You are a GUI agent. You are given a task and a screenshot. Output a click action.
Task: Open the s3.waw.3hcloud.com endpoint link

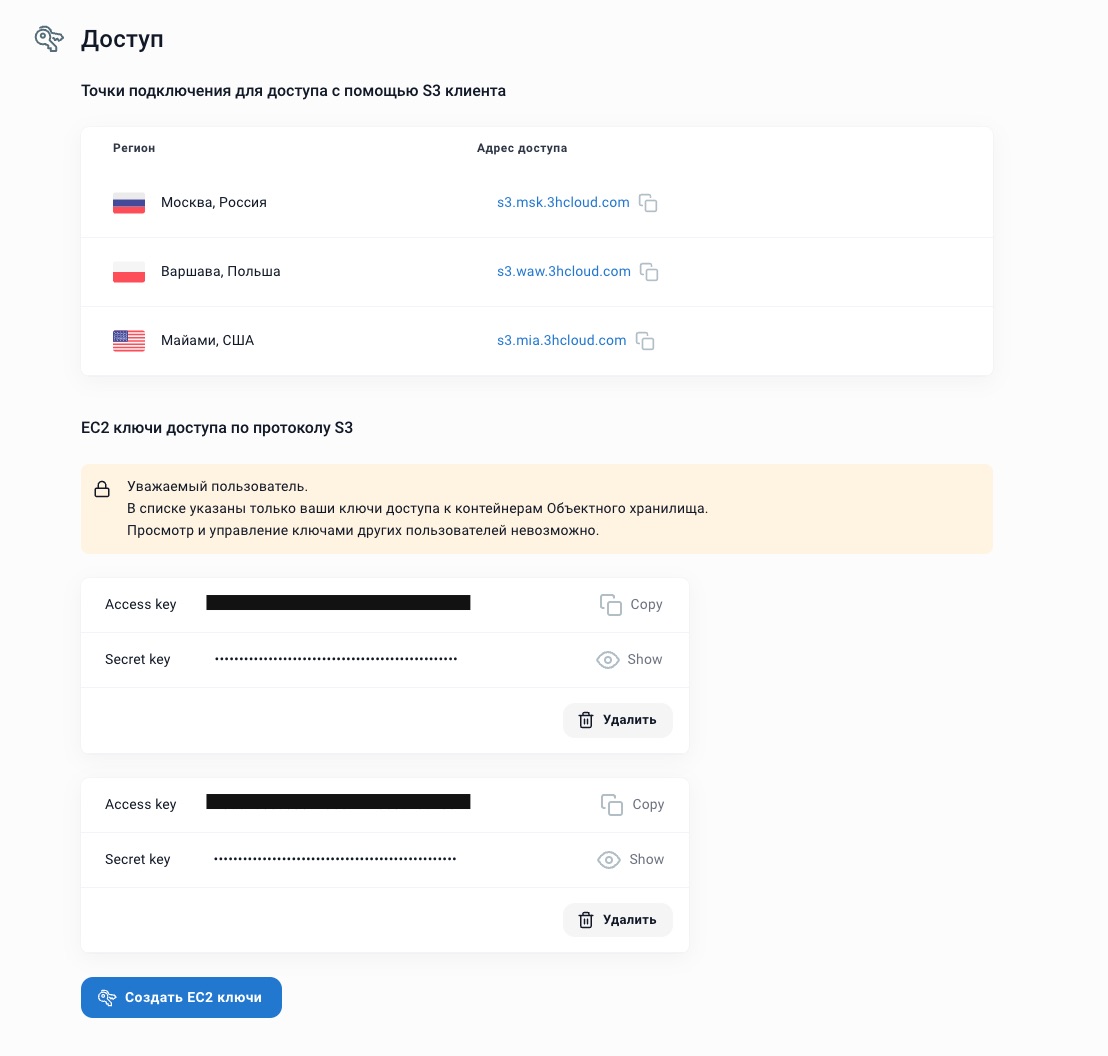tap(564, 271)
